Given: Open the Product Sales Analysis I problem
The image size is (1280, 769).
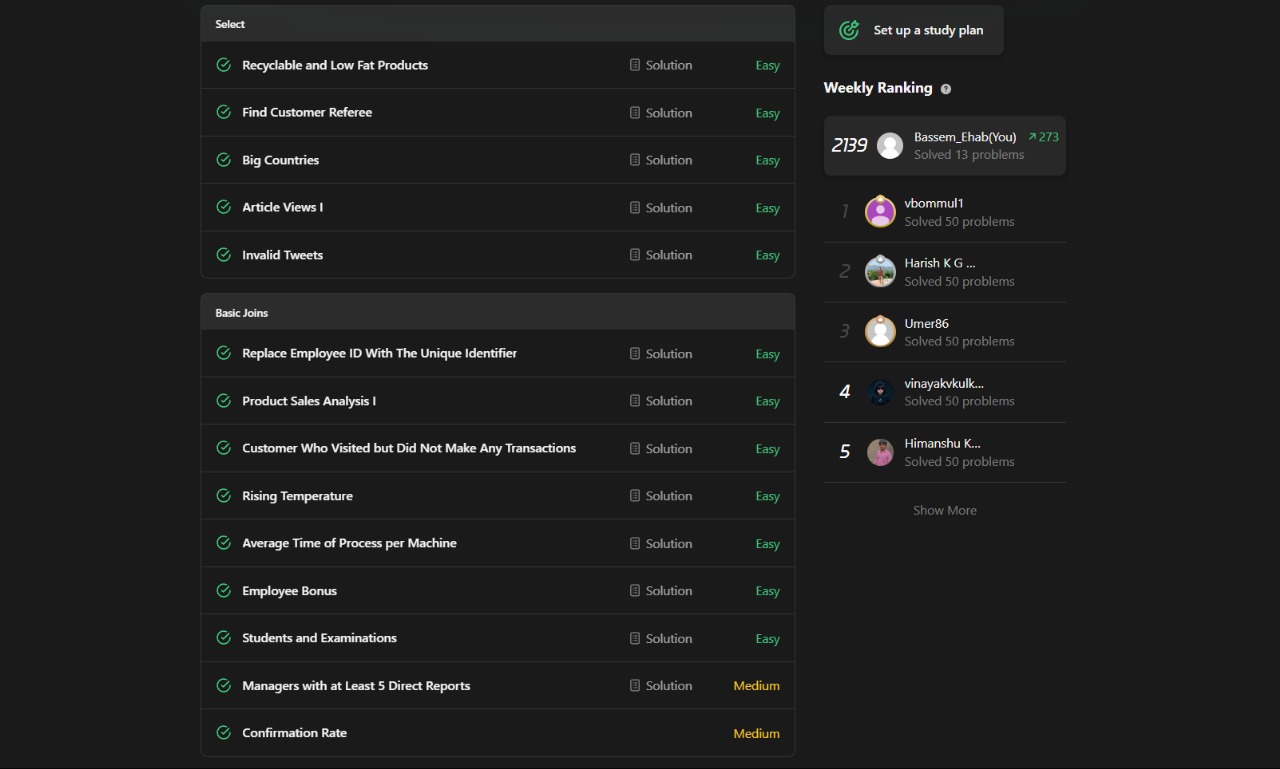Looking at the screenshot, I should [309, 401].
